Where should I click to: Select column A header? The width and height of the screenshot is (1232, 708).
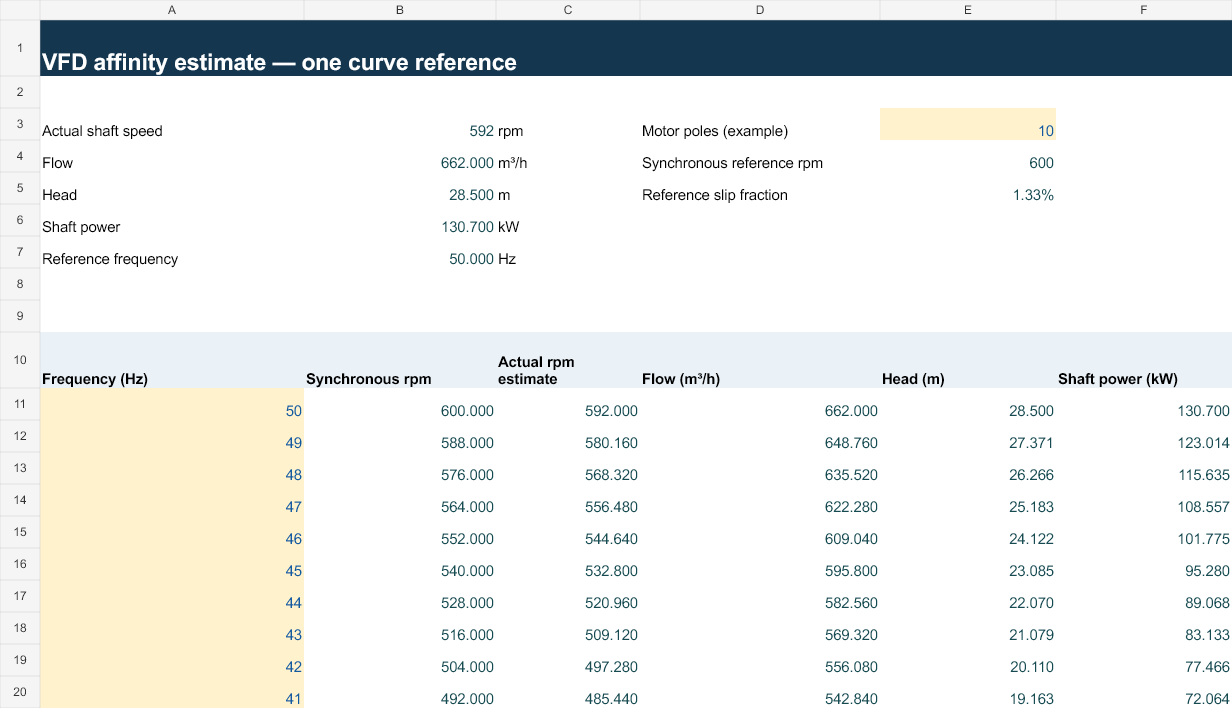(x=172, y=10)
